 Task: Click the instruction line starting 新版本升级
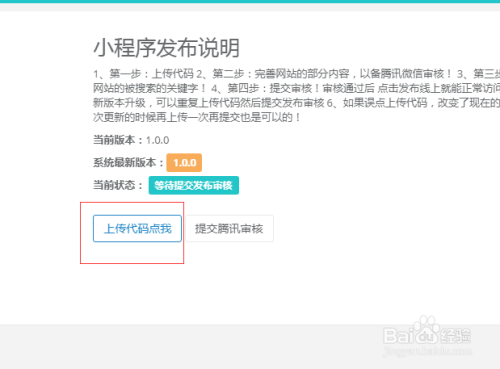tap(296, 103)
